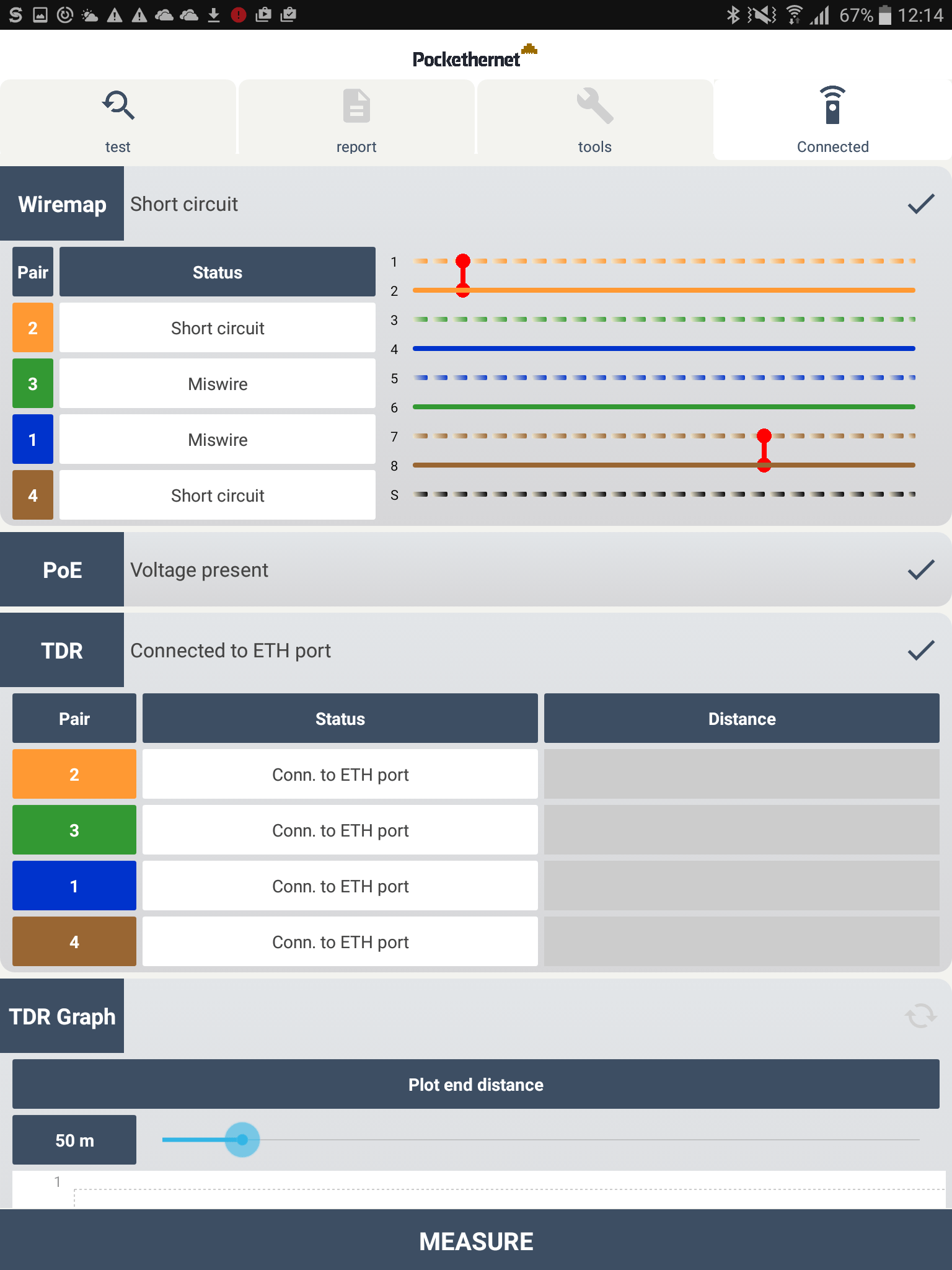Tap the Connected to ETH port result
This screenshot has height=1270, width=952.
click(231, 650)
